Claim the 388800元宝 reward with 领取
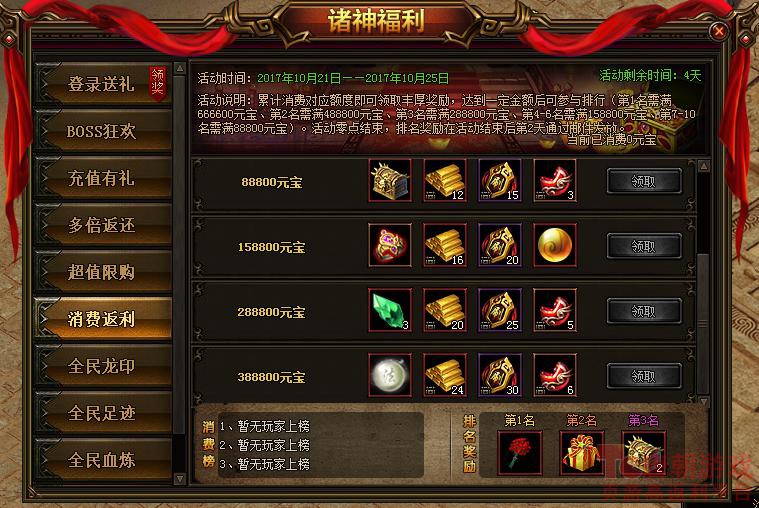The width and height of the screenshot is (759, 508). (x=644, y=376)
